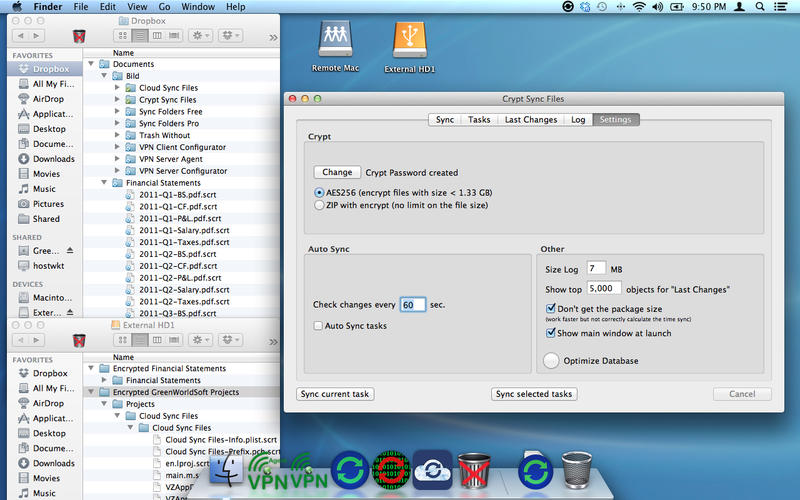Open the External HD1 desktop drive icon

409,40
